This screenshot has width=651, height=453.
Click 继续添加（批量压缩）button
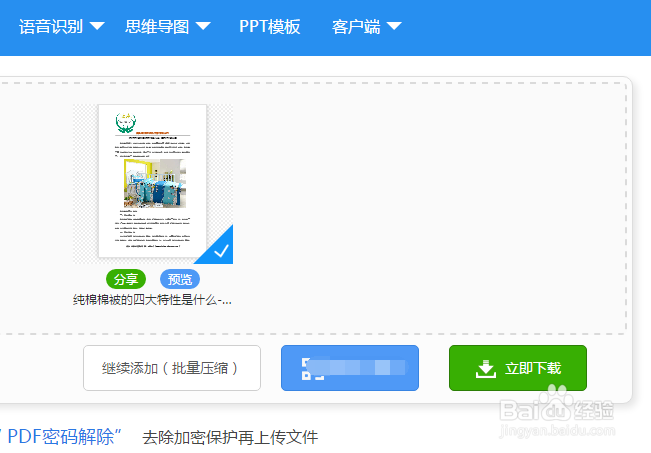click(x=172, y=368)
